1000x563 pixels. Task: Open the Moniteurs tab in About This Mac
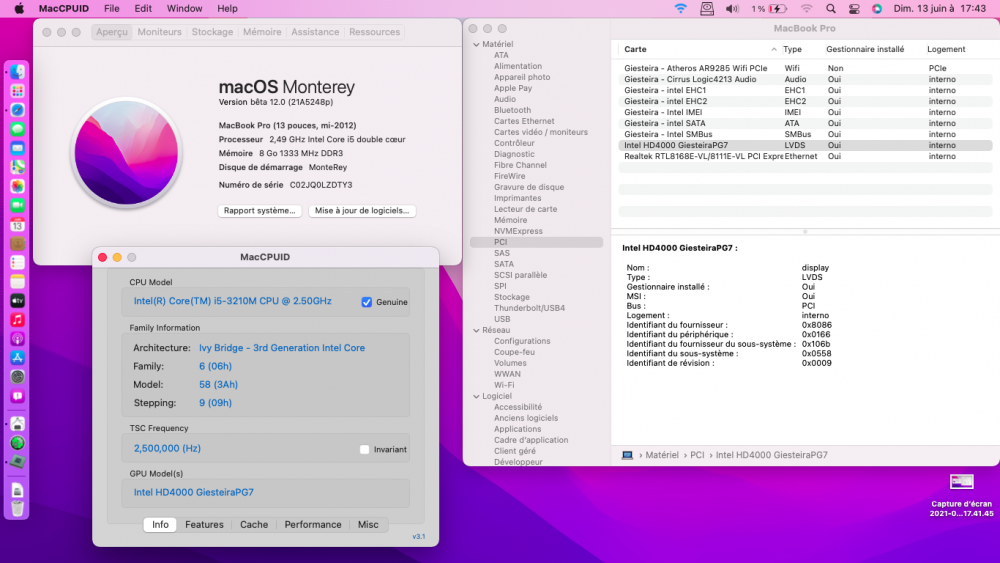click(x=159, y=32)
